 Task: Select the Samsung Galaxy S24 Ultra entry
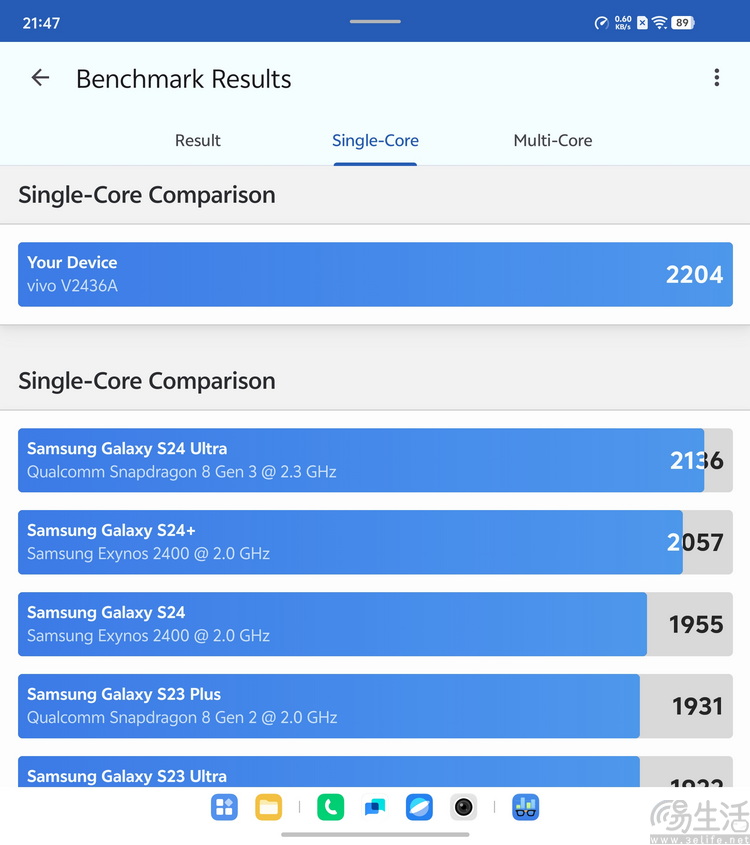pos(375,460)
